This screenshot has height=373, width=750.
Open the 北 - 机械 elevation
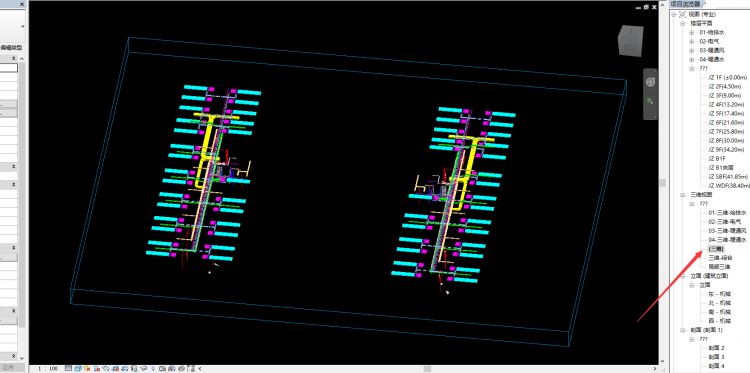[719, 303]
